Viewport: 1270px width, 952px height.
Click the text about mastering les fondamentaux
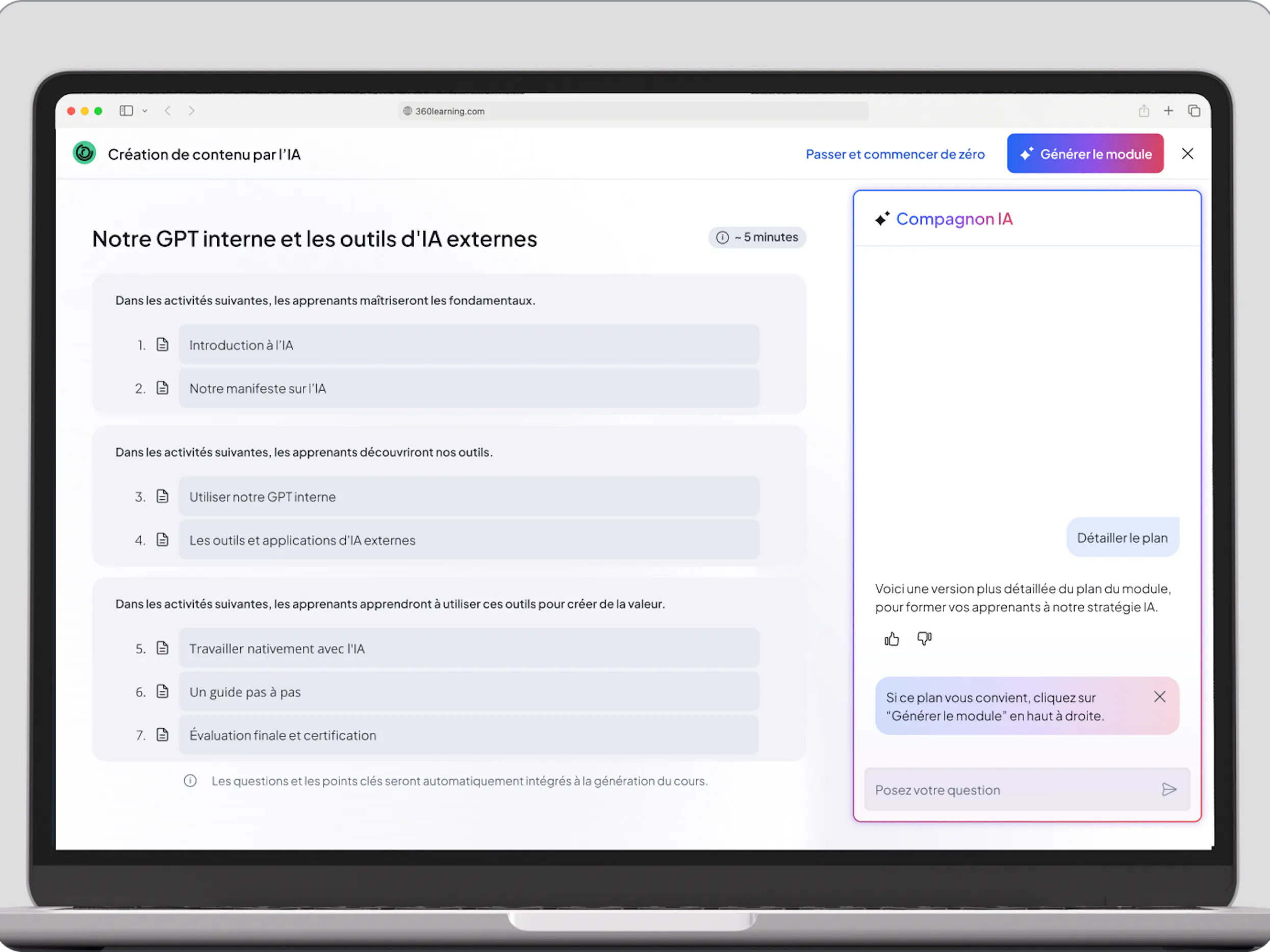point(325,301)
